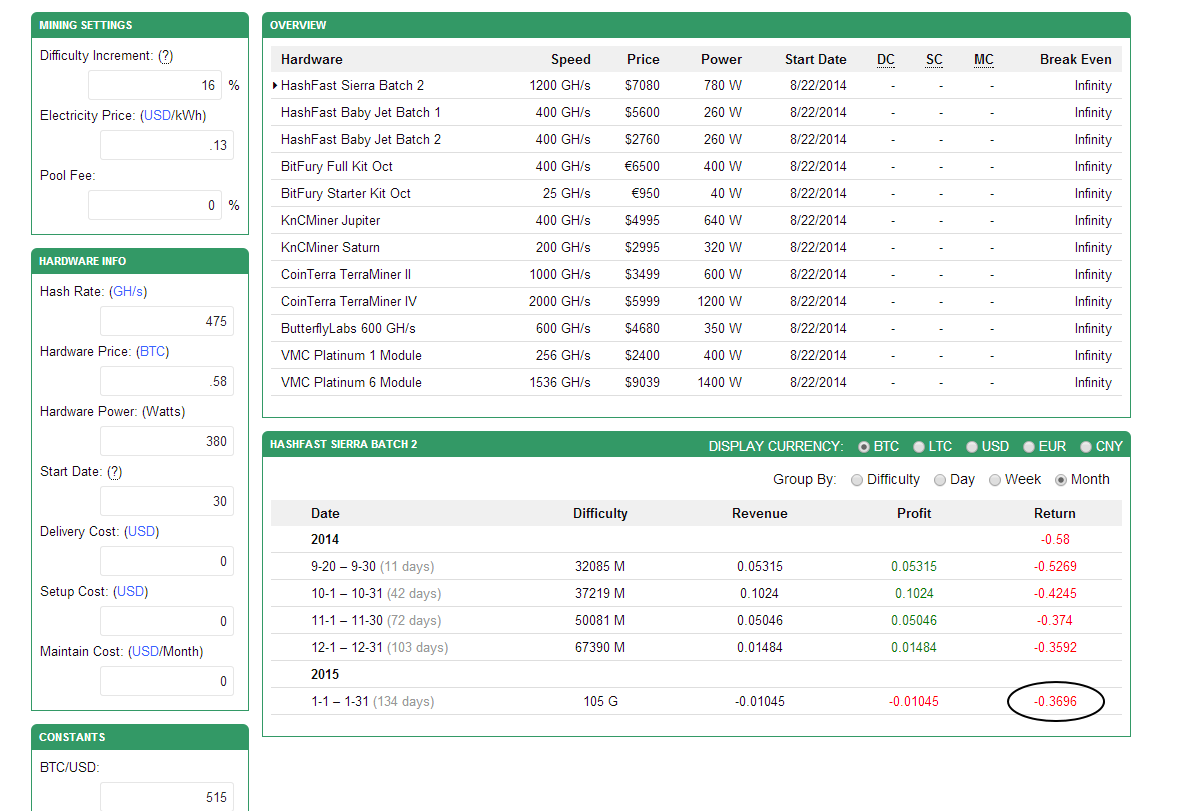
Task: Click the Break Even column header
Action: tap(1075, 60)
